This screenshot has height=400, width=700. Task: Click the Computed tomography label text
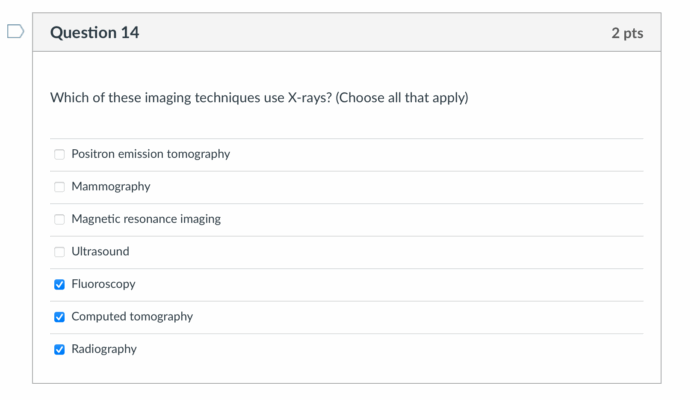(132, 317)
